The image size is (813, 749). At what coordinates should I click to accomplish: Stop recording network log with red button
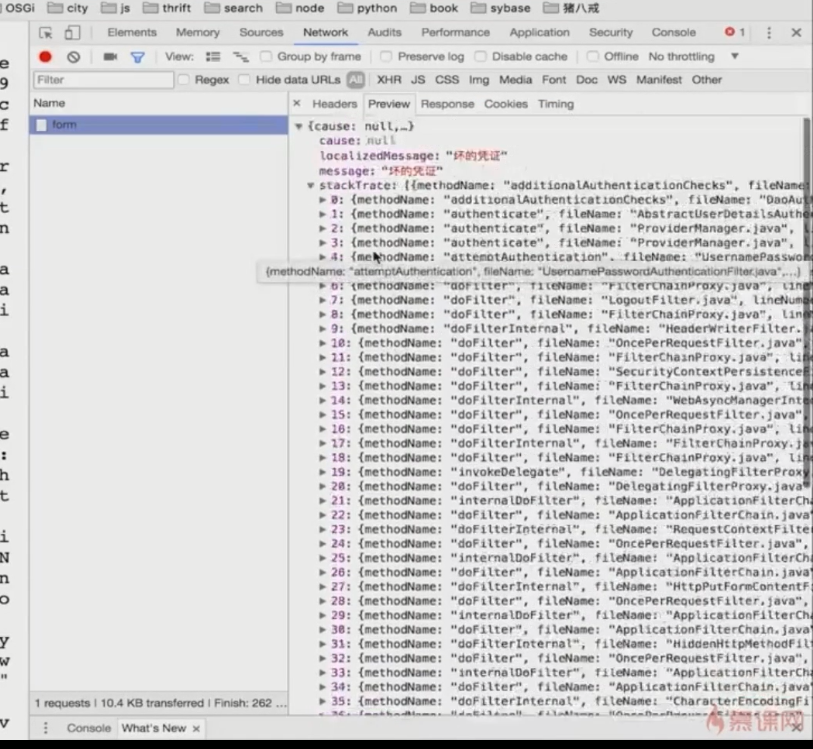pyautogui.click(x=46, y=56)
